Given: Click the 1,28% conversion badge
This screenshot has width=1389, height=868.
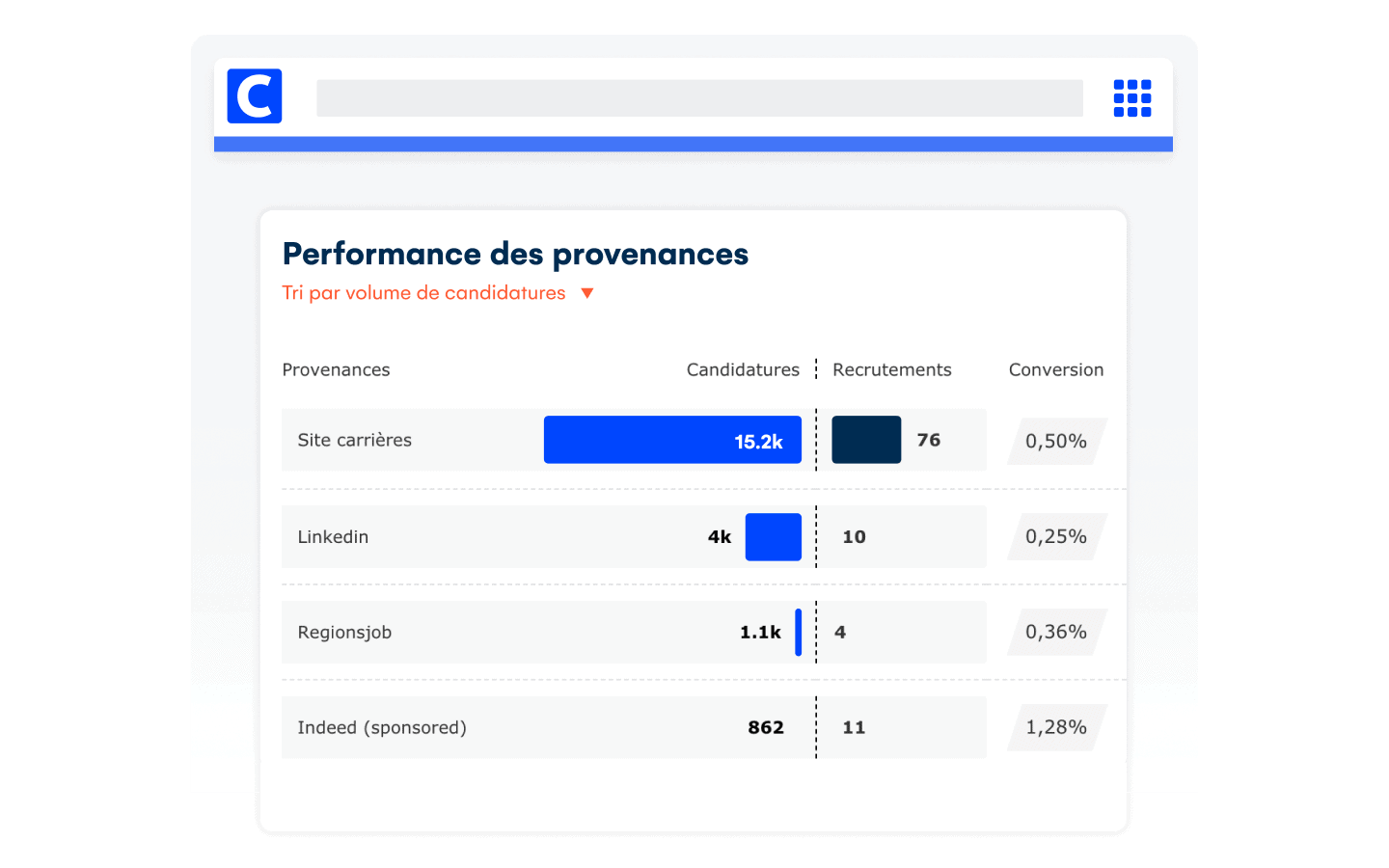Looking at the screenshot, I should (x=1056, y=728).
